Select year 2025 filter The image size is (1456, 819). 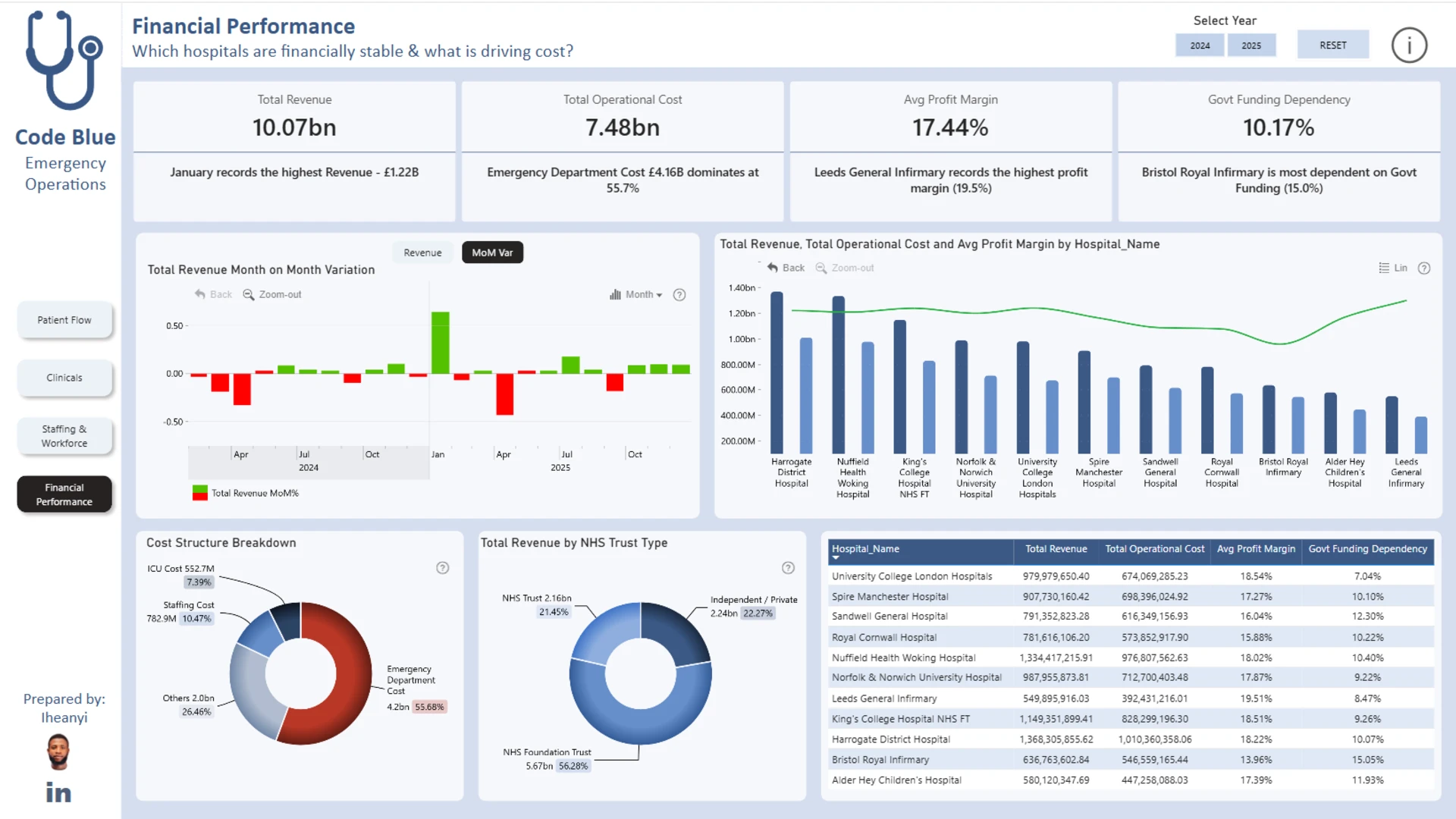click(1251, 45)
